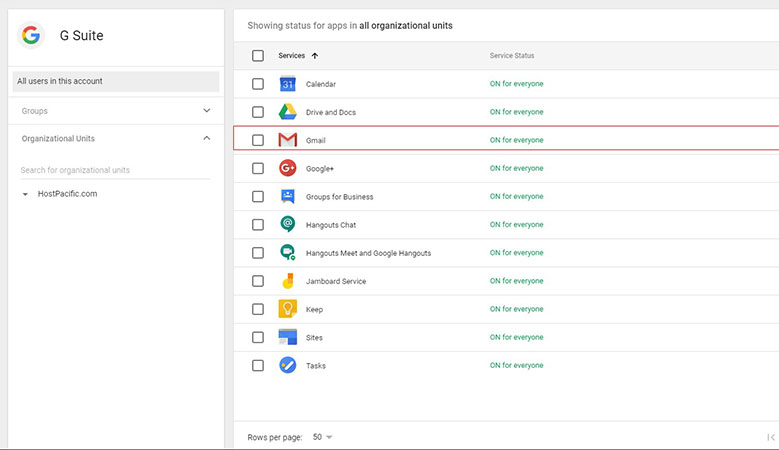Click in Search for organizational units field
This screenshot has width=779, height=450.
tap(115, 170)
